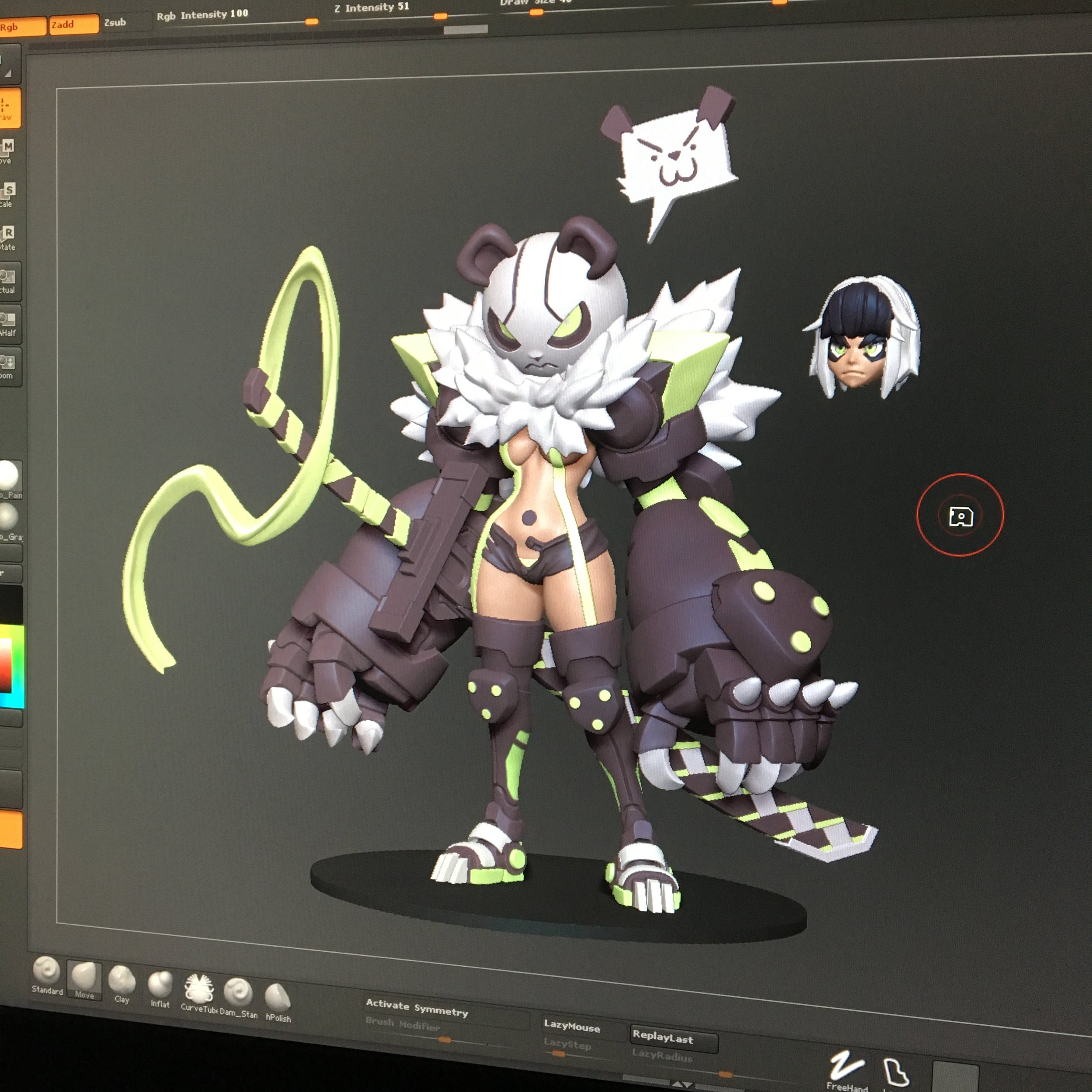
Task: Pick the Dam_Standard brush
Action: [238, 994]
